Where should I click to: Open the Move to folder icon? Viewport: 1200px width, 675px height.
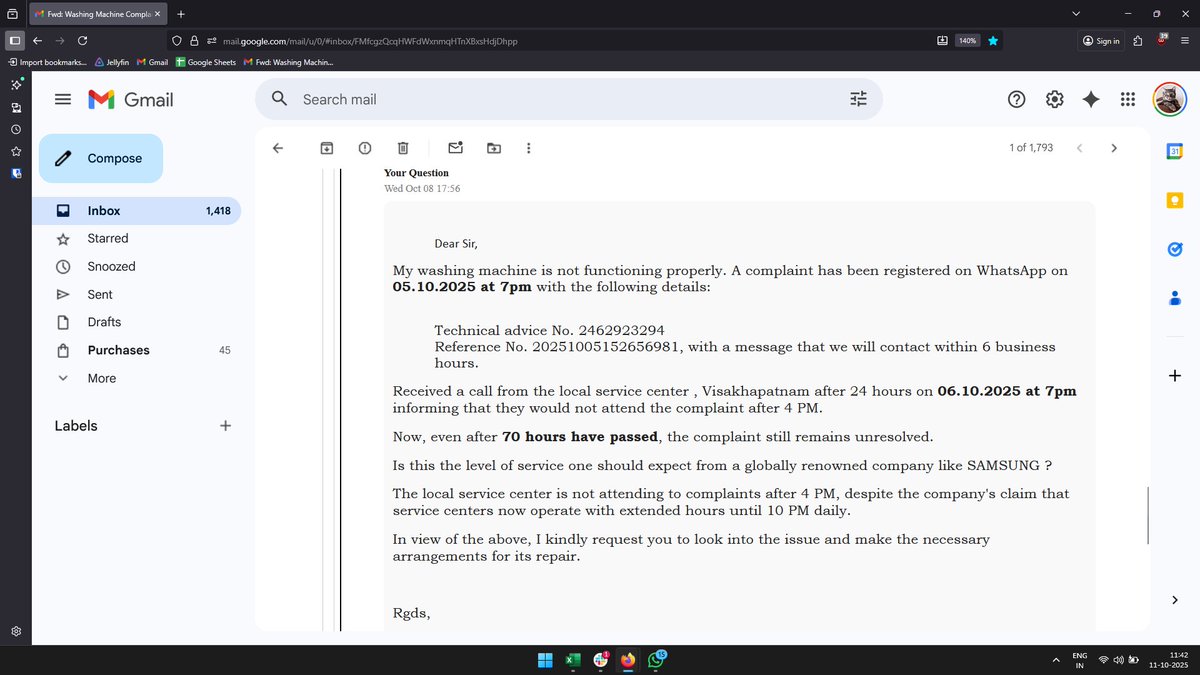[494, 148]
